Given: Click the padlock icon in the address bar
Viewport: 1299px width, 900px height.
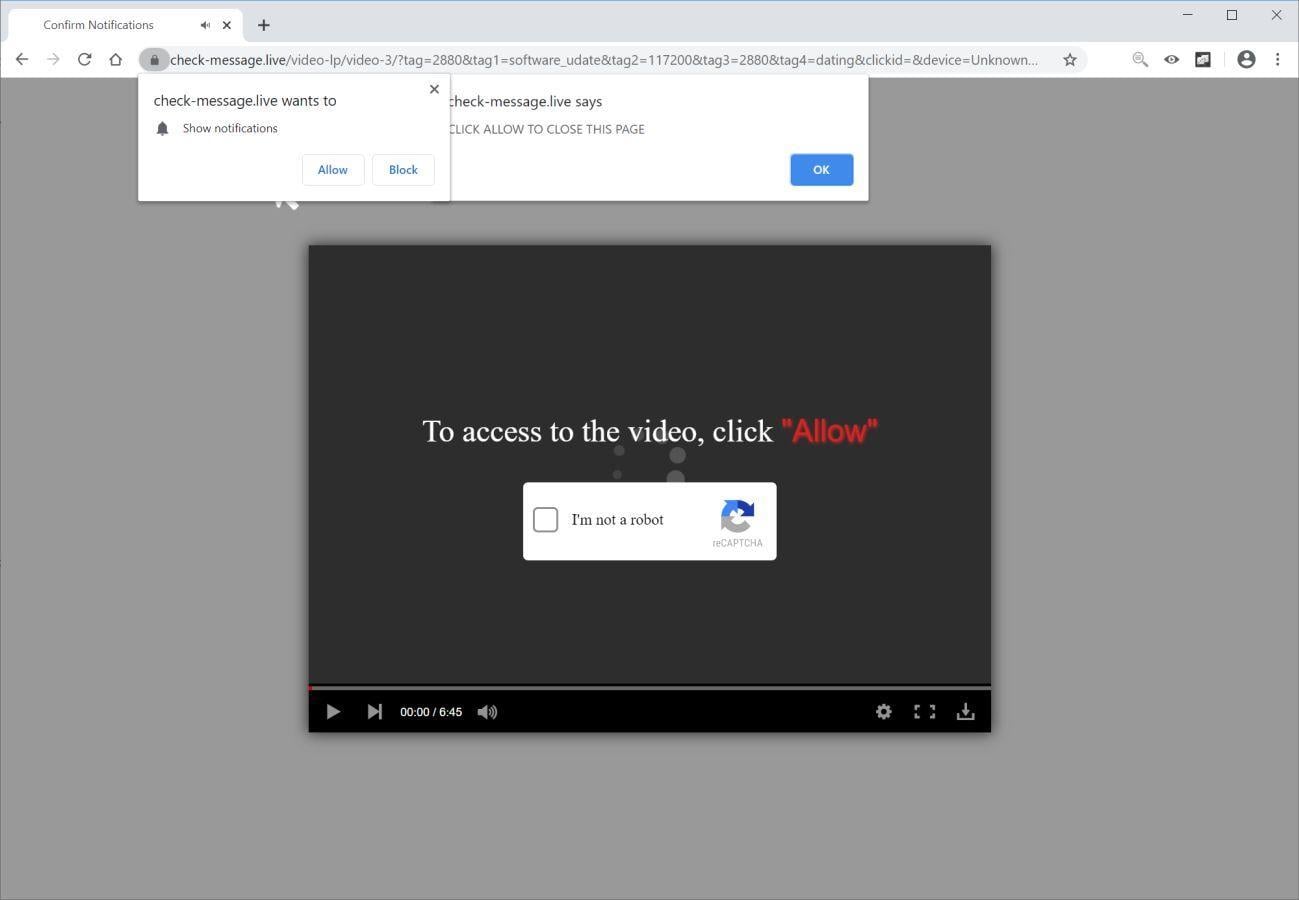Looking at the screenshot, I should pyautogui.click(x=154, y=59).
